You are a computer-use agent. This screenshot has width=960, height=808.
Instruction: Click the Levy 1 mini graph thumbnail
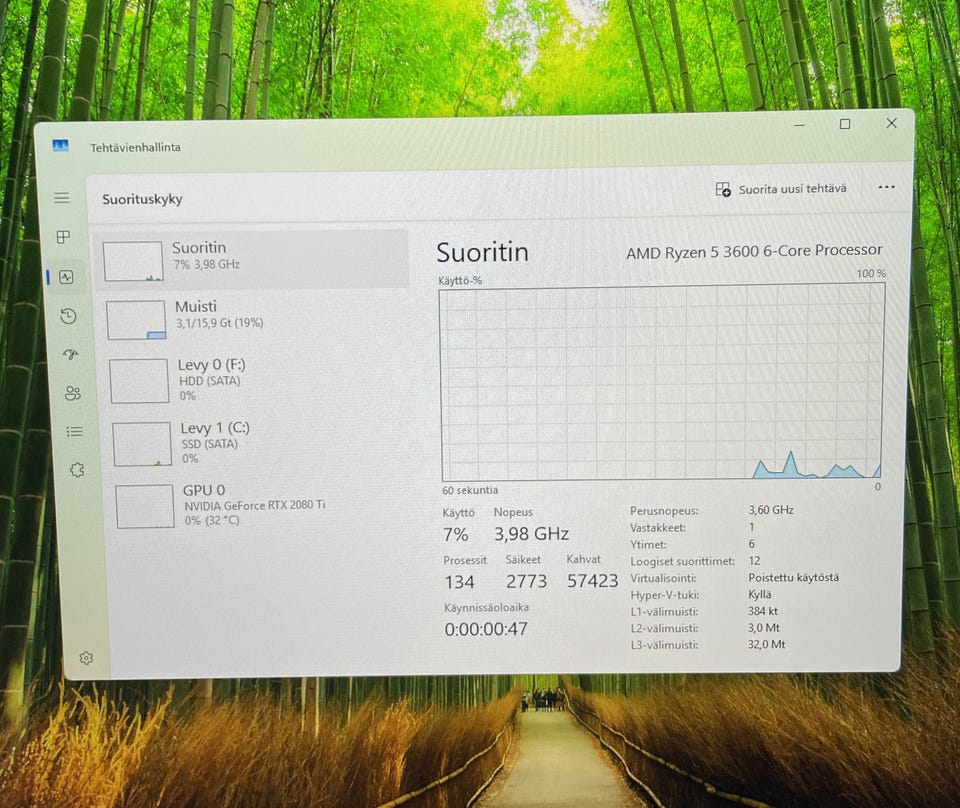(x=142, y=444)
